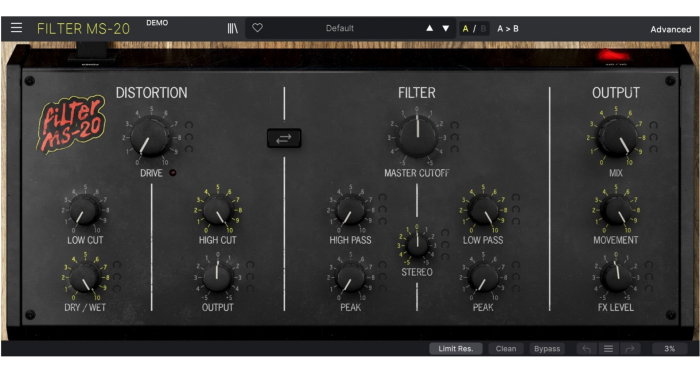
Task: Toggle the Clean mode button
Action: tap(506, 349)
